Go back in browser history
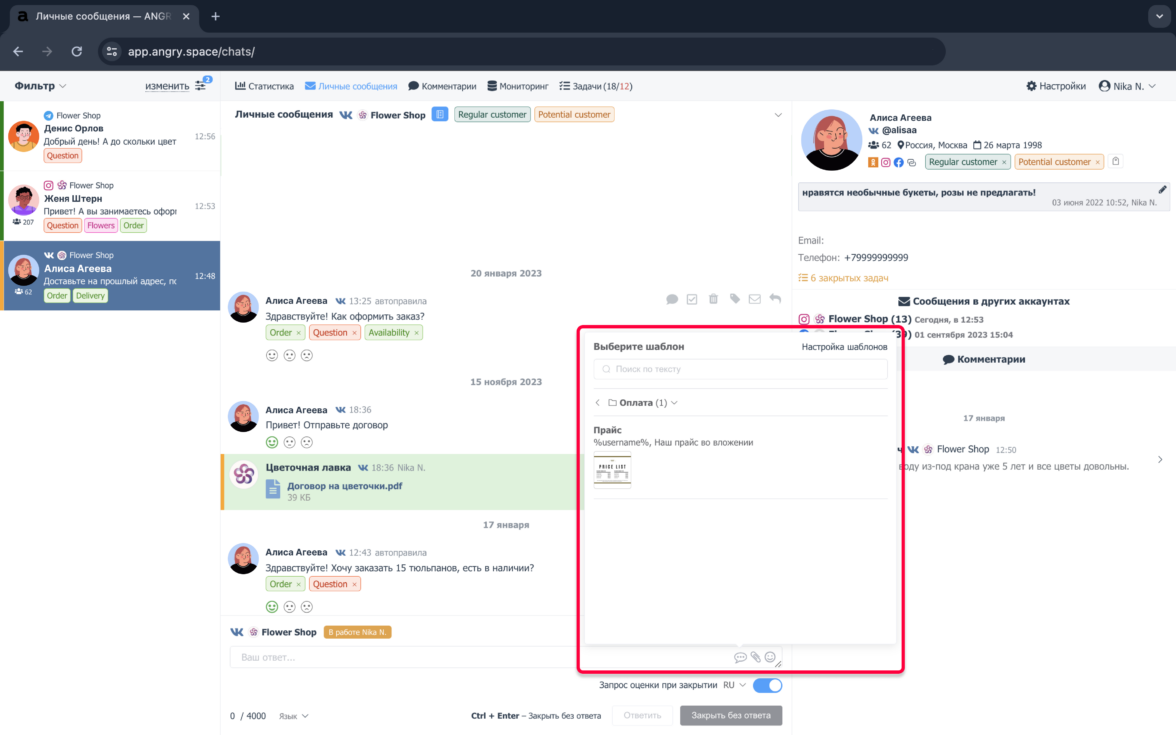1176x735 pixels. 18,52
